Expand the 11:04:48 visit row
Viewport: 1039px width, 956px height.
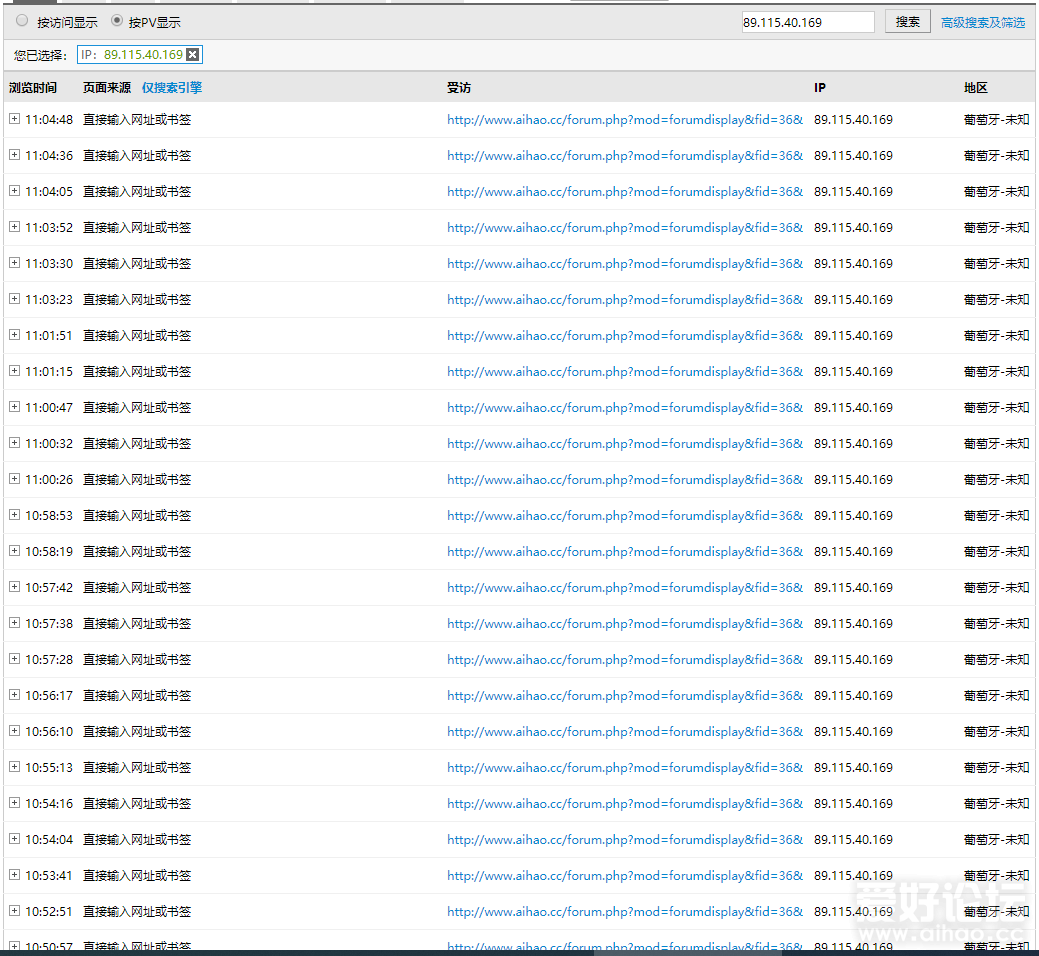[x=14, y=119]
